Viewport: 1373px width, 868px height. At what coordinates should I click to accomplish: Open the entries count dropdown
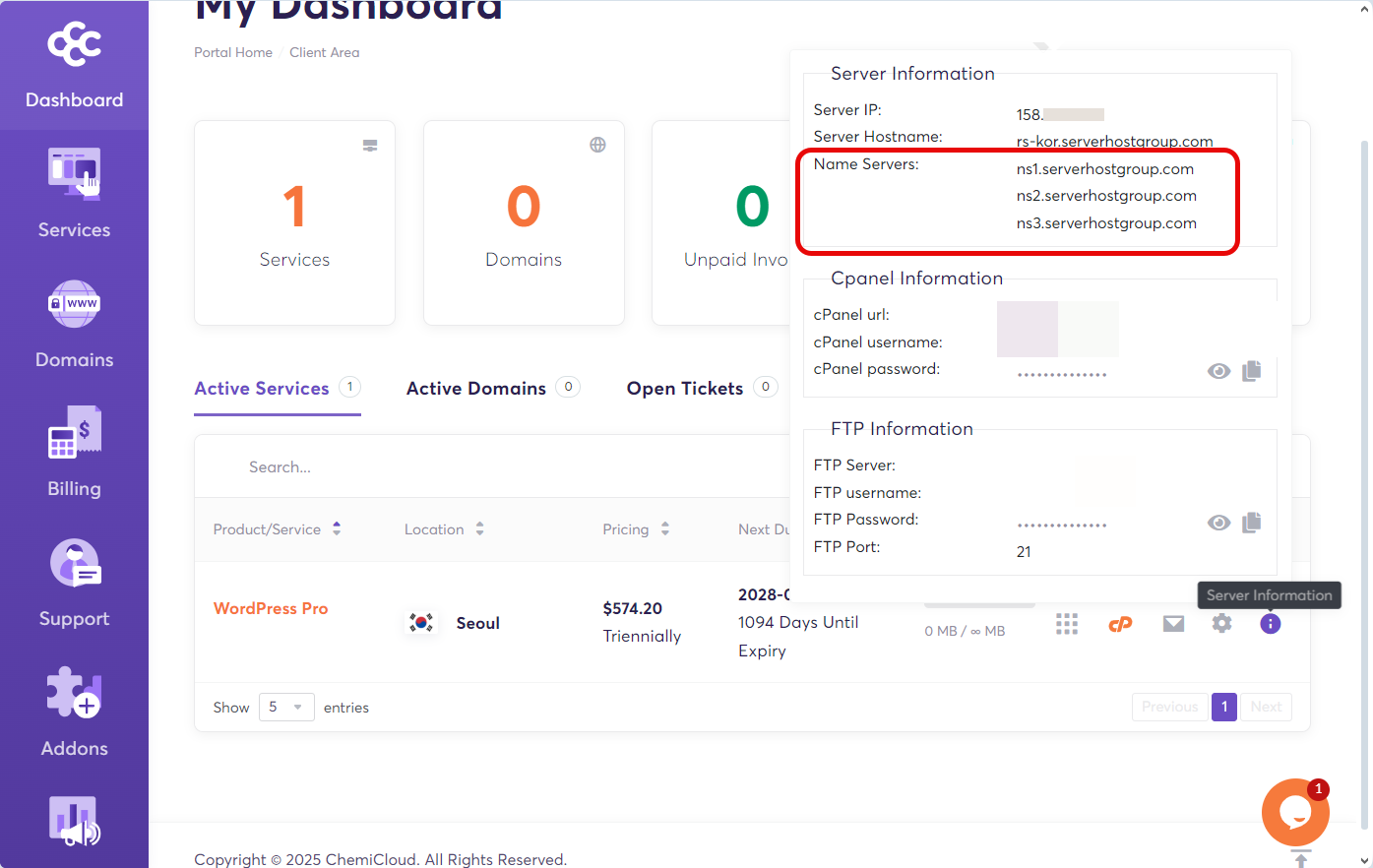286,707
